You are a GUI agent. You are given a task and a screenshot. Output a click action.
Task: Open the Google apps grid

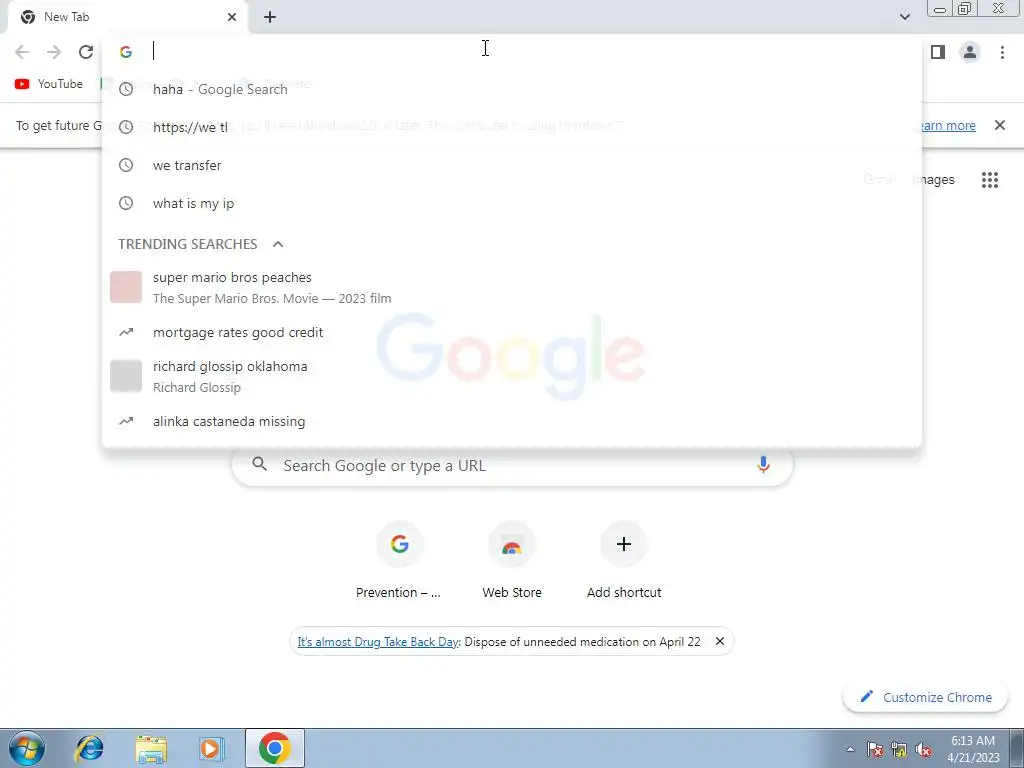click(x=990, y=180)
